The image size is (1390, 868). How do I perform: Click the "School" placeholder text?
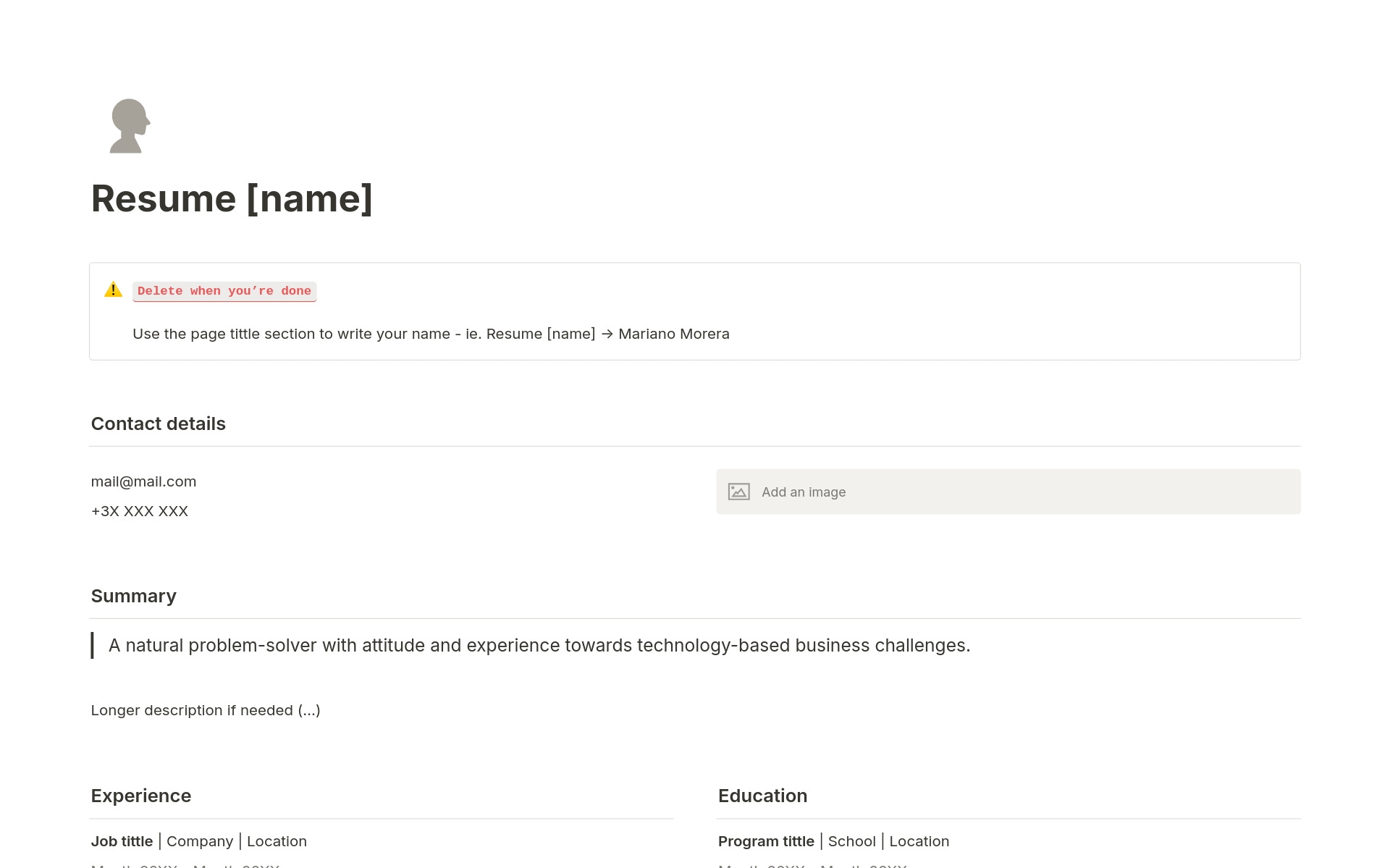tap(851, 841)
